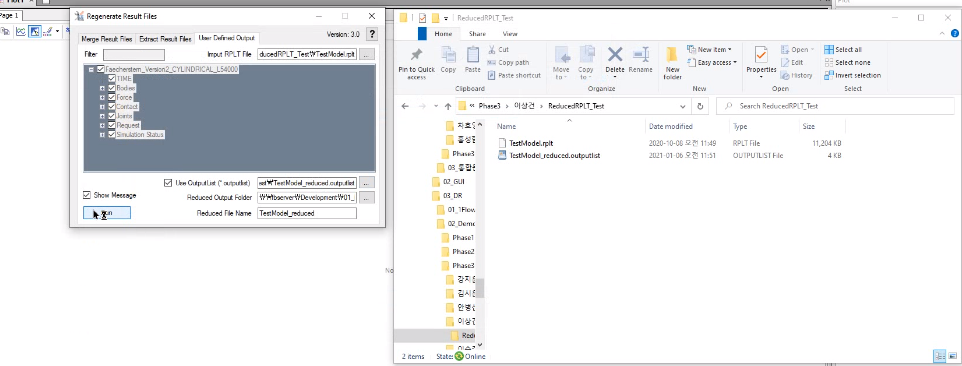Click the Copy path icon
Viewport: 962px width, 366px height.
pyautogui.click(x=492, y=62)
